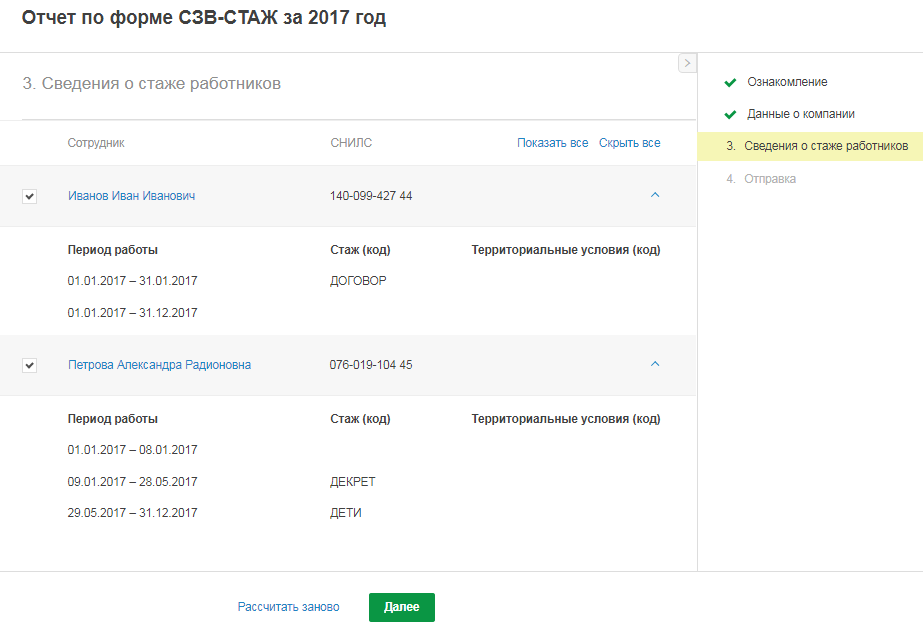
Task: Open the Данные о компании step
Action: pos(800,114)
